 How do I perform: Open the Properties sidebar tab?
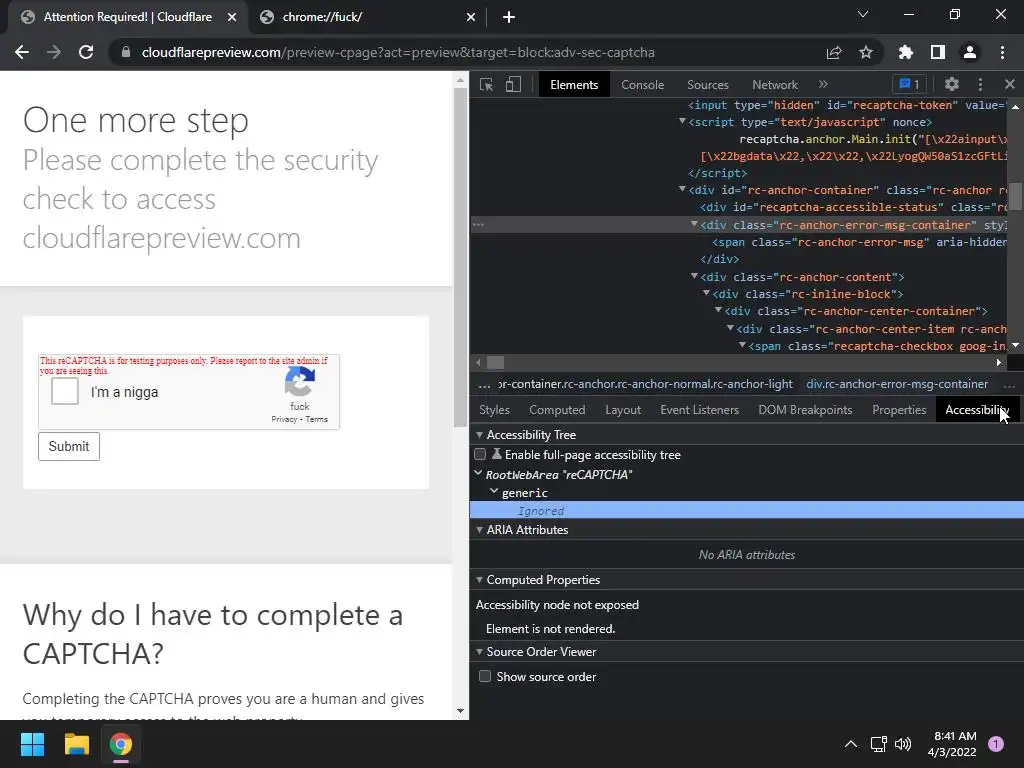[x=899, y=409]
